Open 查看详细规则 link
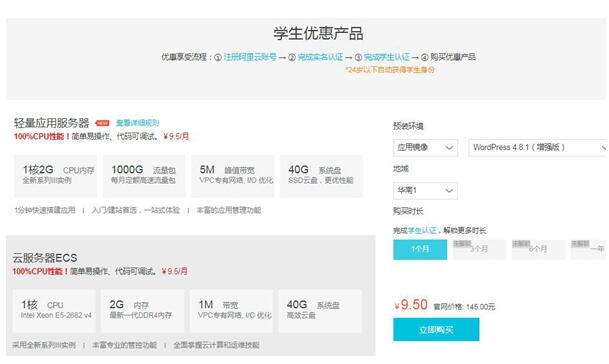 click(137, 123)
